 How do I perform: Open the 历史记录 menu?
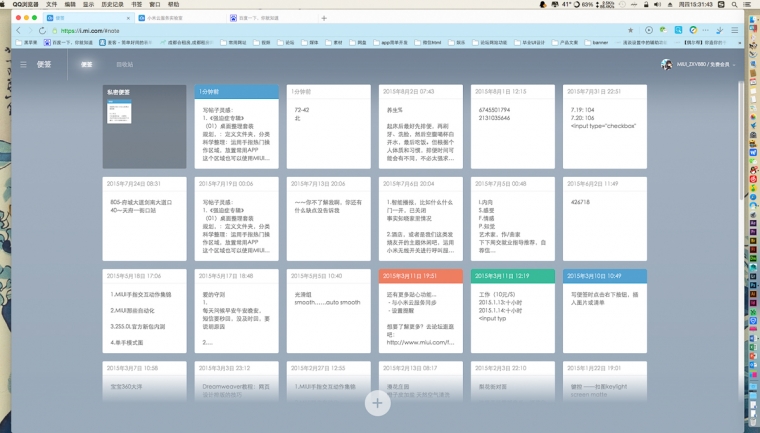tap(112, 4)
